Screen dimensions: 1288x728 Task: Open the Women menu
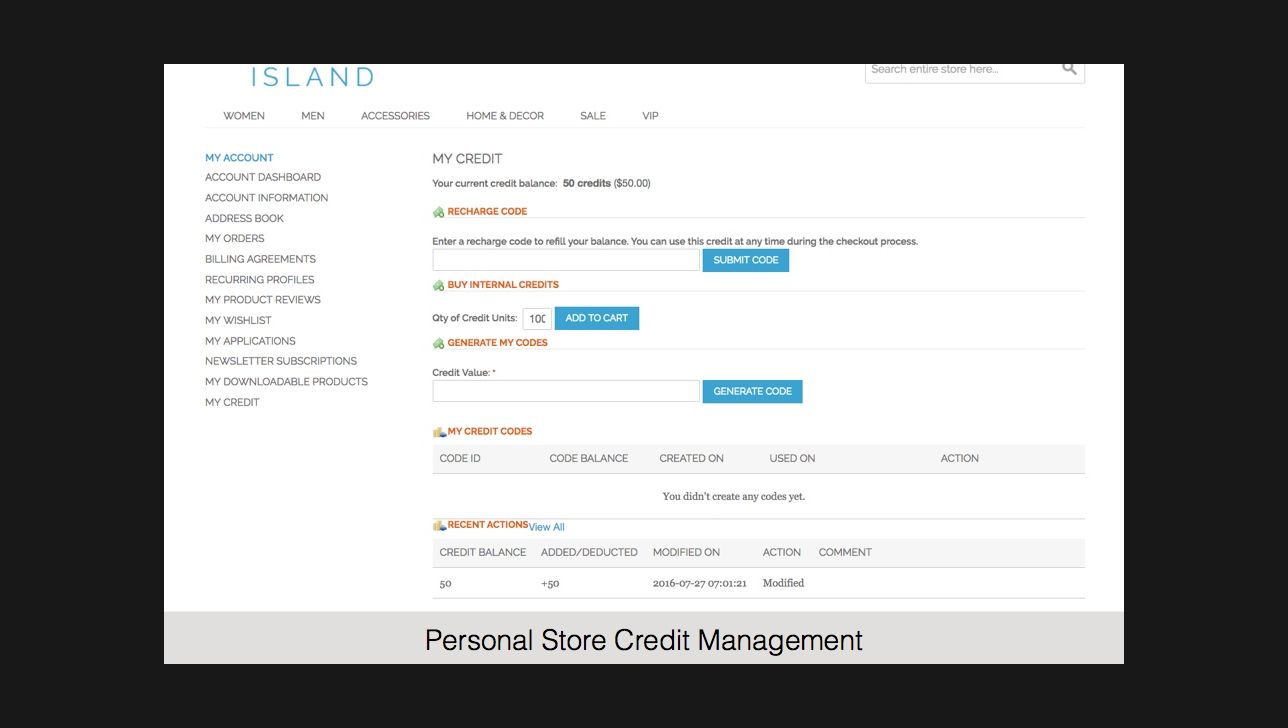[x=244, y=116]
